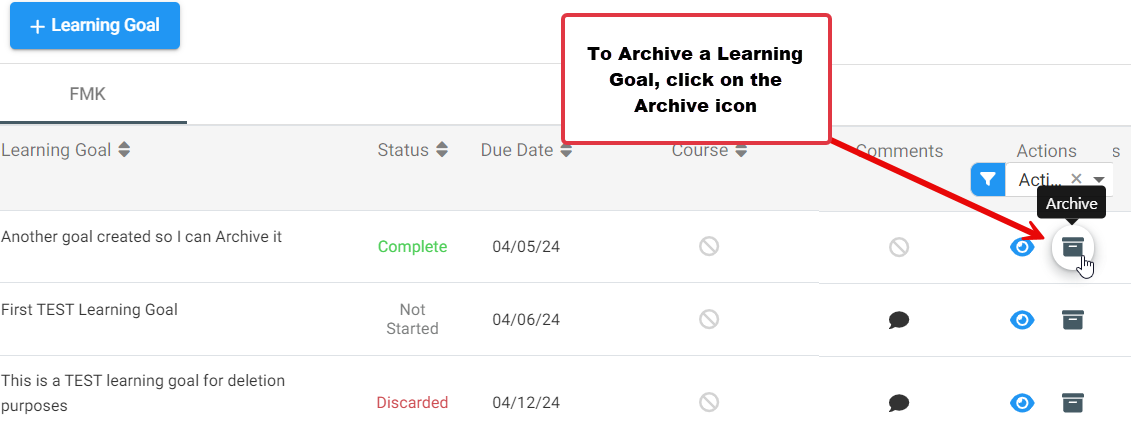This screenshot has height=424, width=1131.
Task: Open comments for the Discarded learning goal
Action: 899,402
